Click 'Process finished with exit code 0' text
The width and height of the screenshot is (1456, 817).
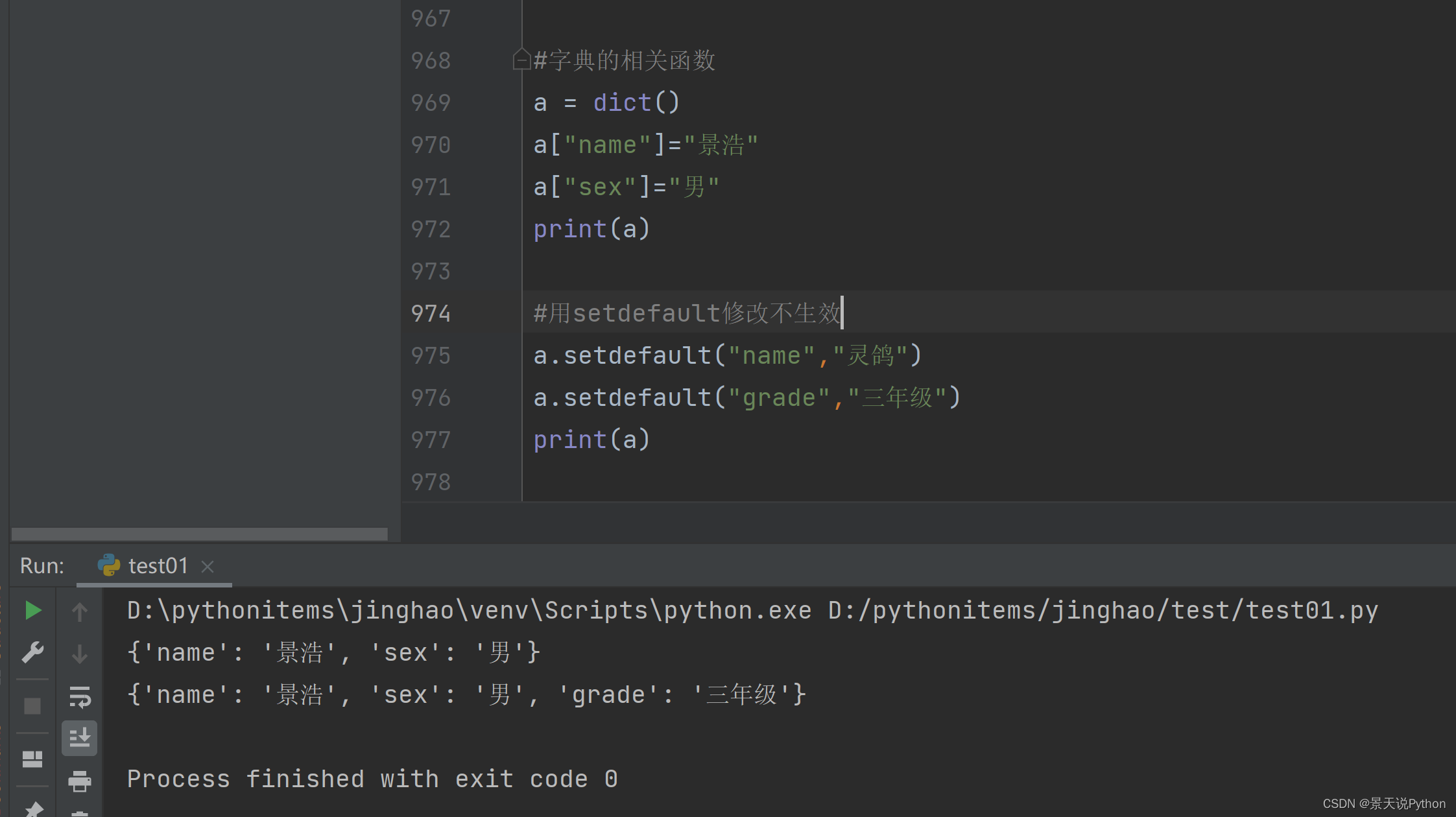(x=372, y=779)
